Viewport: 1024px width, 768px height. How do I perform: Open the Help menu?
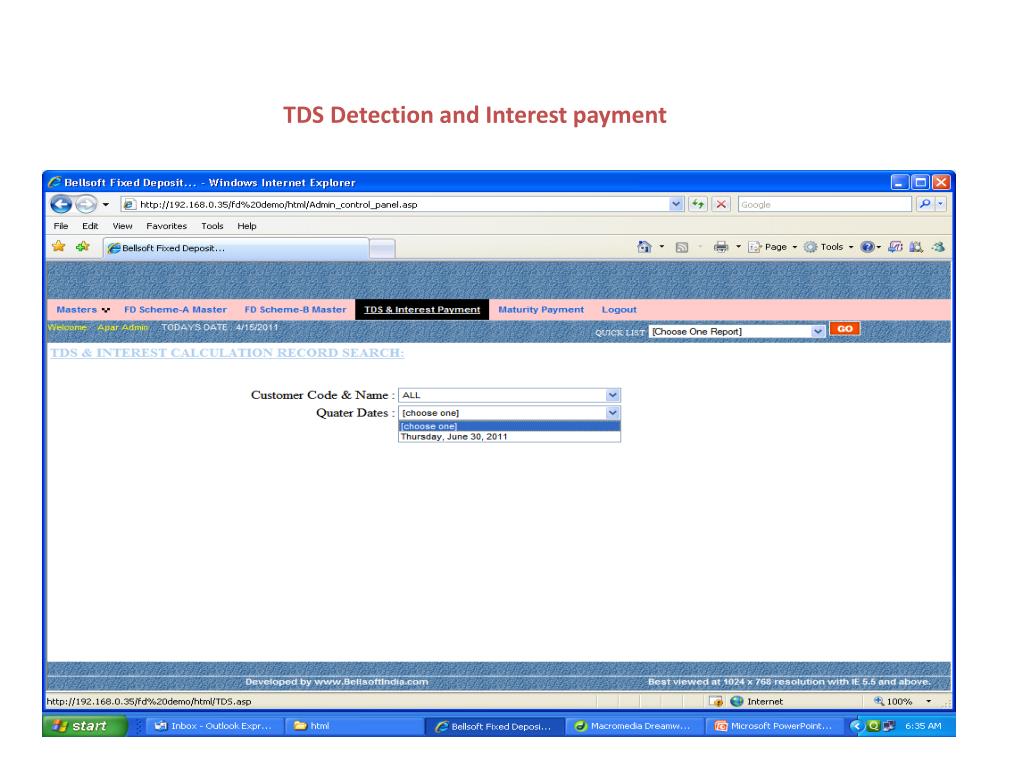[247, 226]
